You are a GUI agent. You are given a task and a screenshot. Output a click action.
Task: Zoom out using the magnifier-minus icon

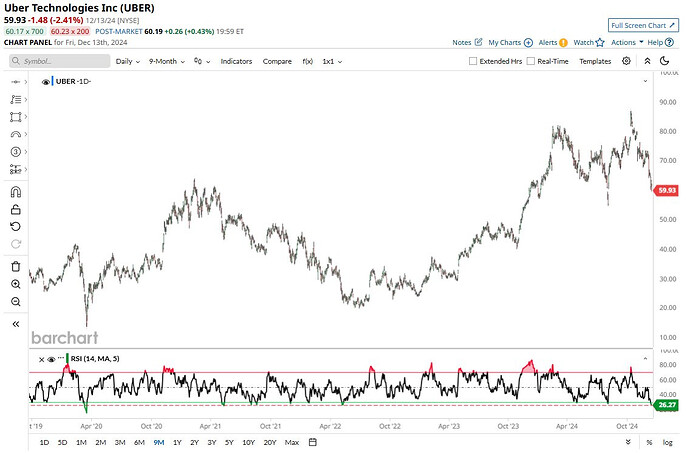(15, 301)
